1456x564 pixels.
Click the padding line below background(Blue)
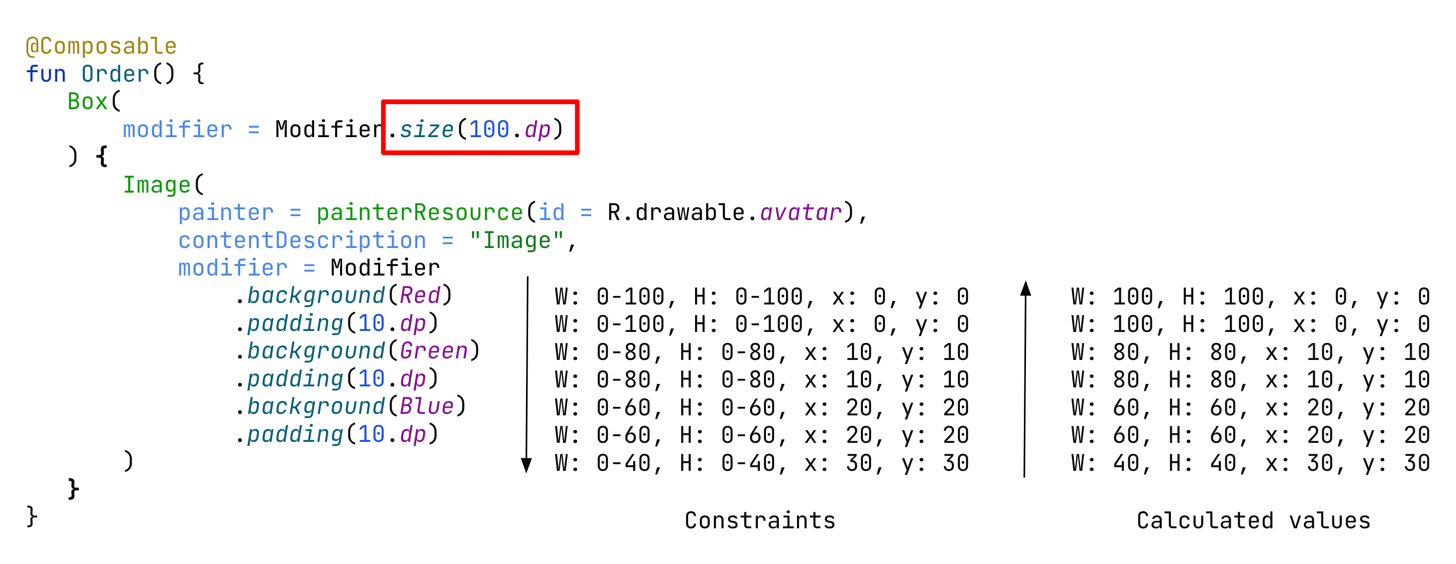pyautogui.click(x=337, y=435)
